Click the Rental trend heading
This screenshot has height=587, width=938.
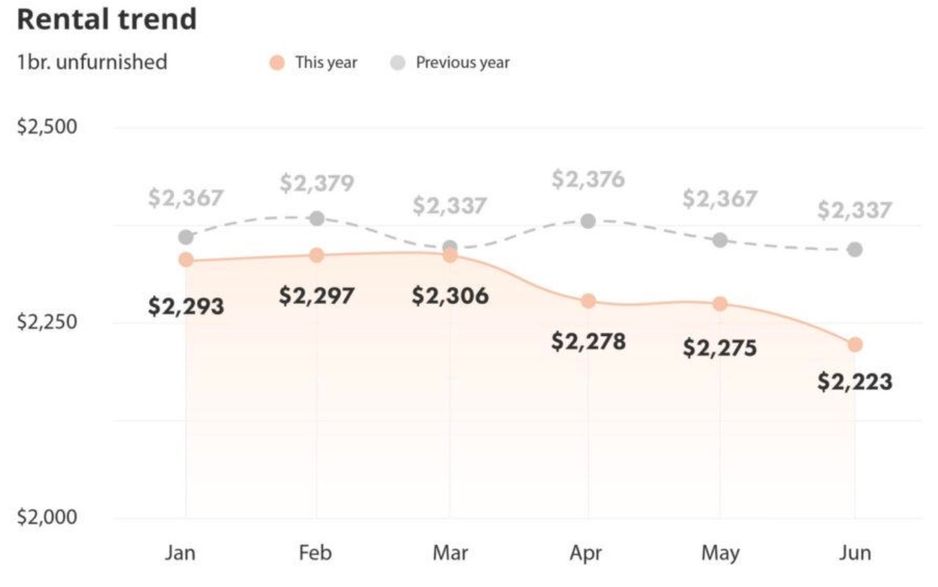tap(106, 19)
